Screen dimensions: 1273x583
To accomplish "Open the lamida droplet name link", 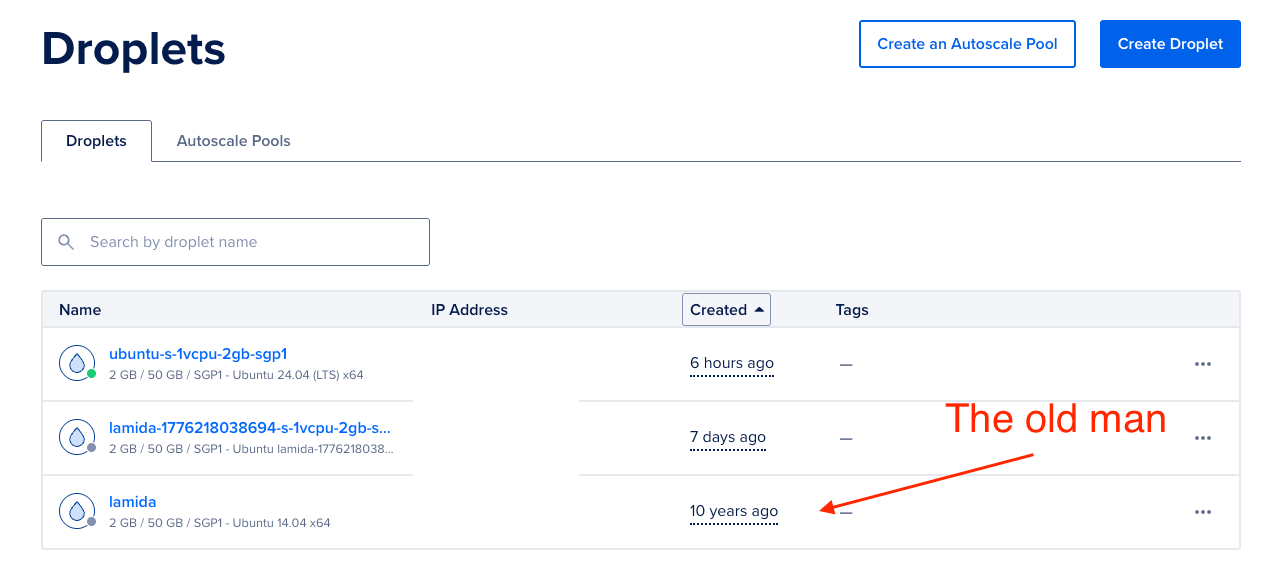I will pyautogui.click(x=132, y=502).
